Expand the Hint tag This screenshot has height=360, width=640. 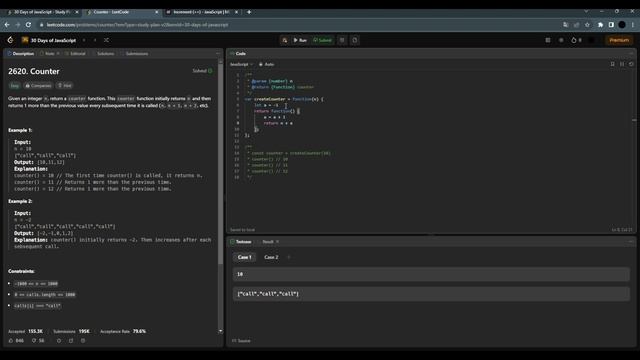coord(64,86)
